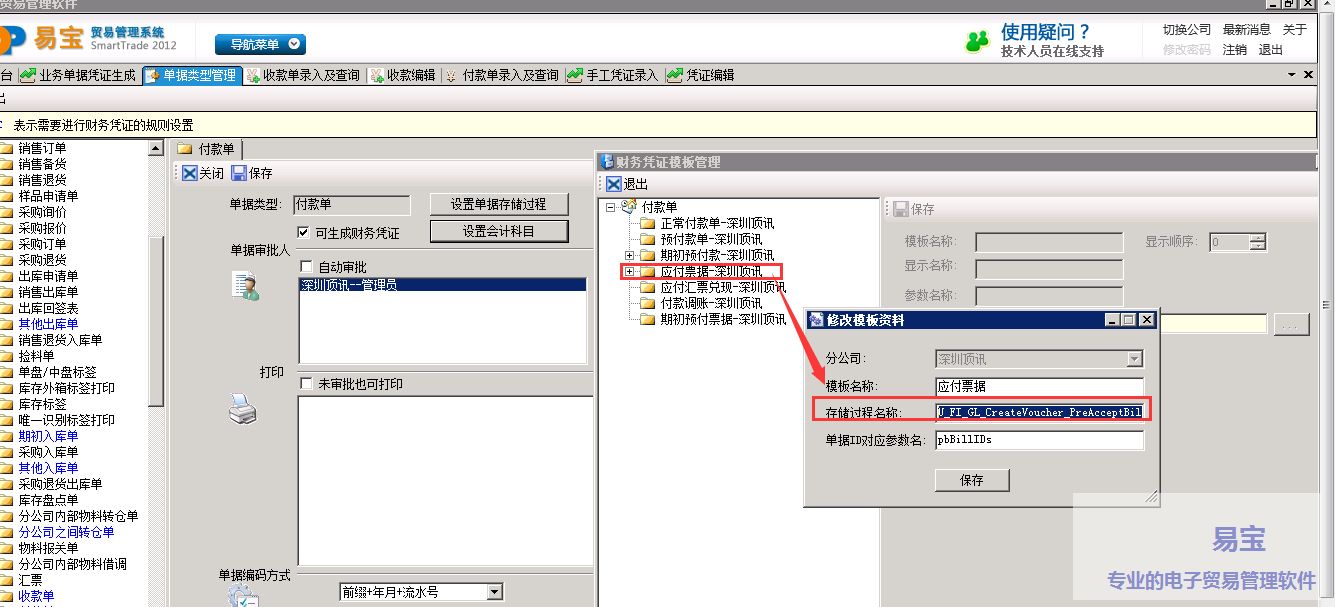The image size is (1335, 607).
Task: Click the 付款单 root node icon in tree
Action: (x=629, y=207)
